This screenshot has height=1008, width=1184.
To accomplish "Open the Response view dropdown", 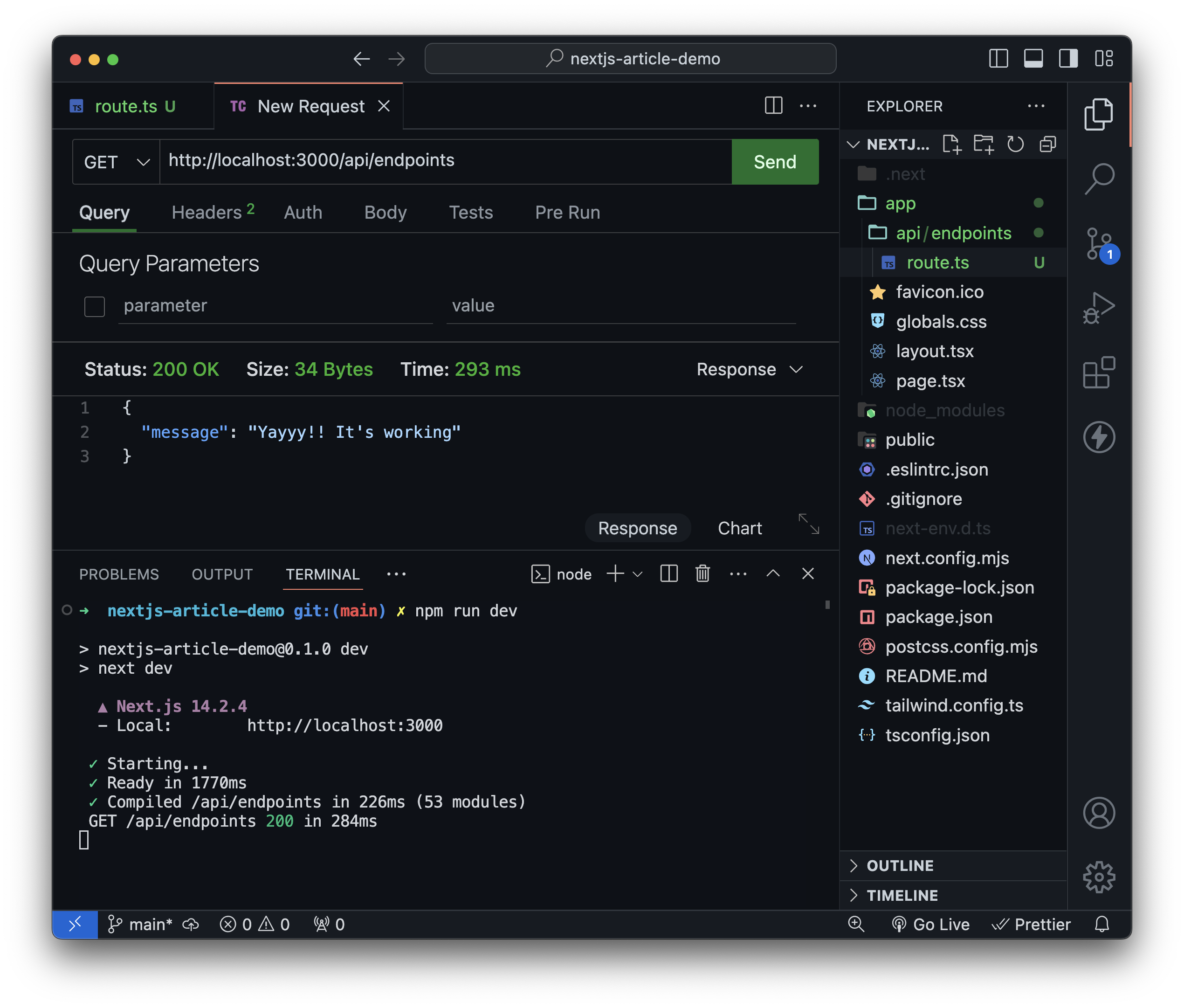I will point(750,369).
